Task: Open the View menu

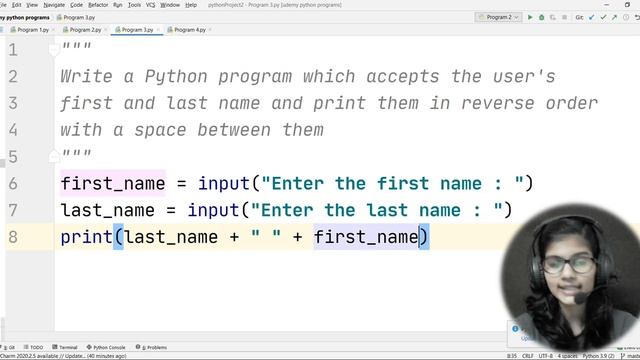Action: (32, 5)
